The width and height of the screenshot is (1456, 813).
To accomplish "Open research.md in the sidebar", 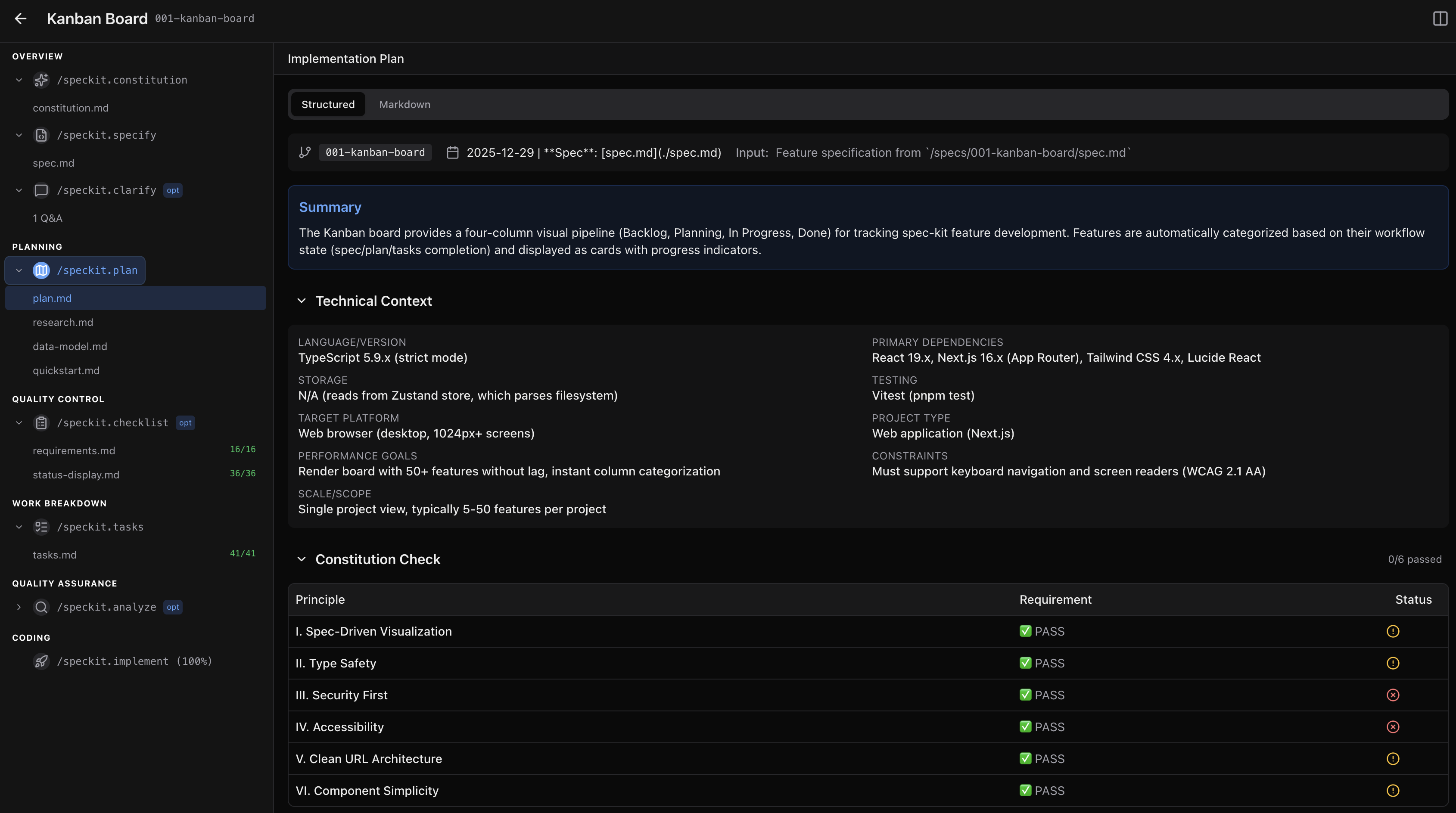I will pyautogui.click(x=63, y=323).
